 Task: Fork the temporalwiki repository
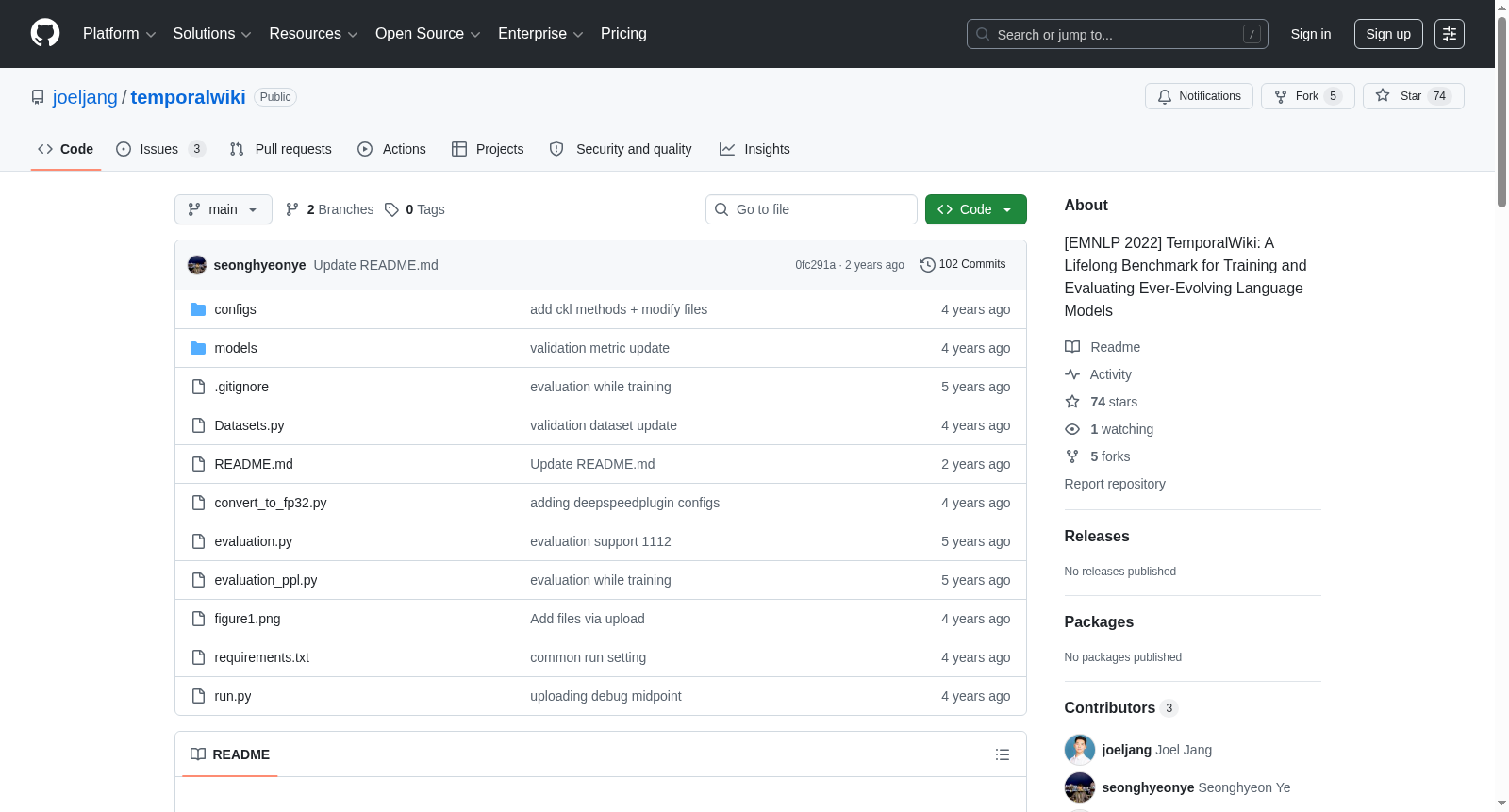1307,96
